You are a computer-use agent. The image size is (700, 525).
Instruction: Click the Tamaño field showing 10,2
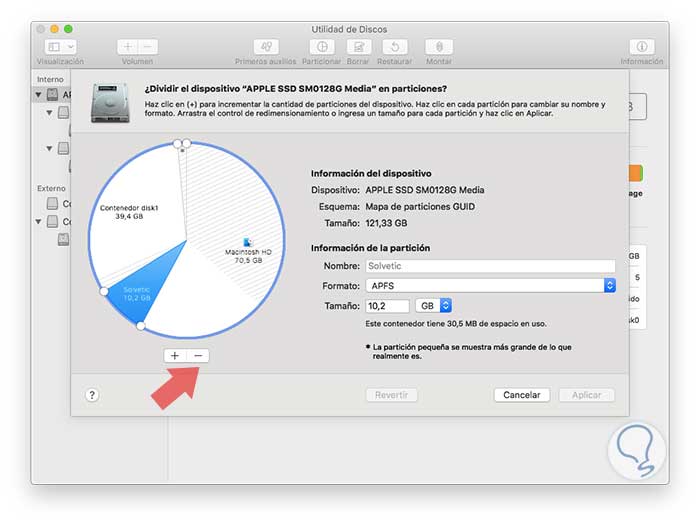(x=387, y=306)
